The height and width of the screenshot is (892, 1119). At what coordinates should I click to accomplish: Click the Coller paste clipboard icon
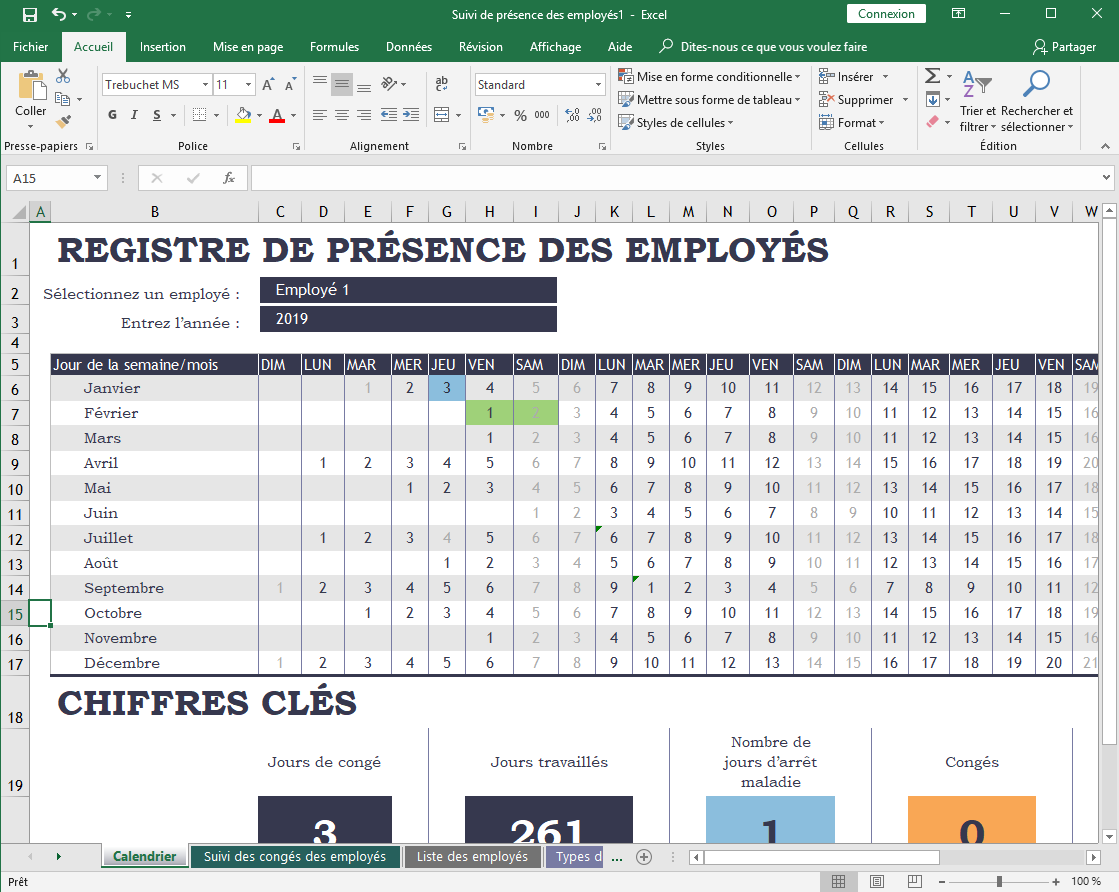coord(31,85)
